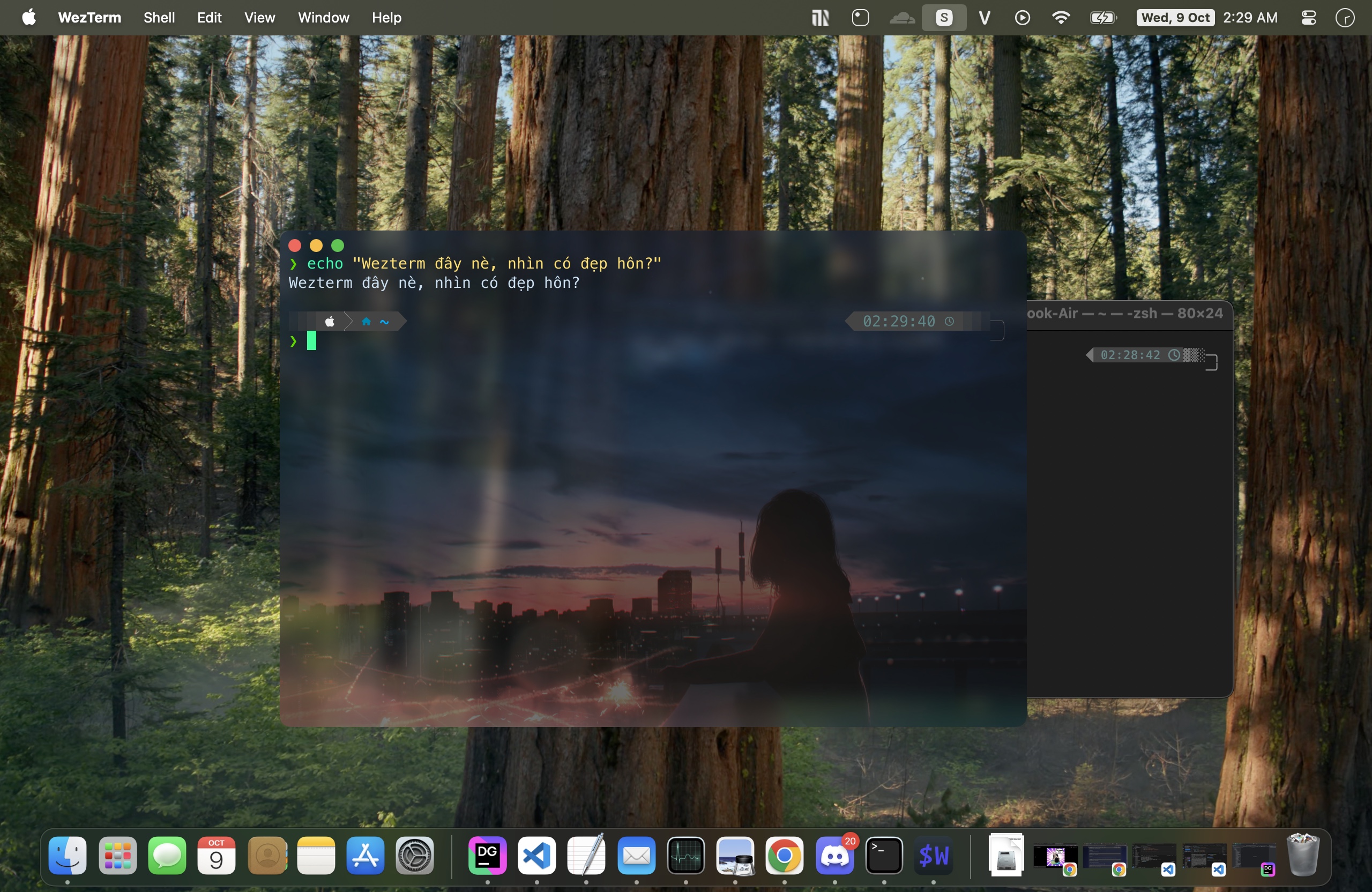Open Mail from the Dock

tap(636, 855)
